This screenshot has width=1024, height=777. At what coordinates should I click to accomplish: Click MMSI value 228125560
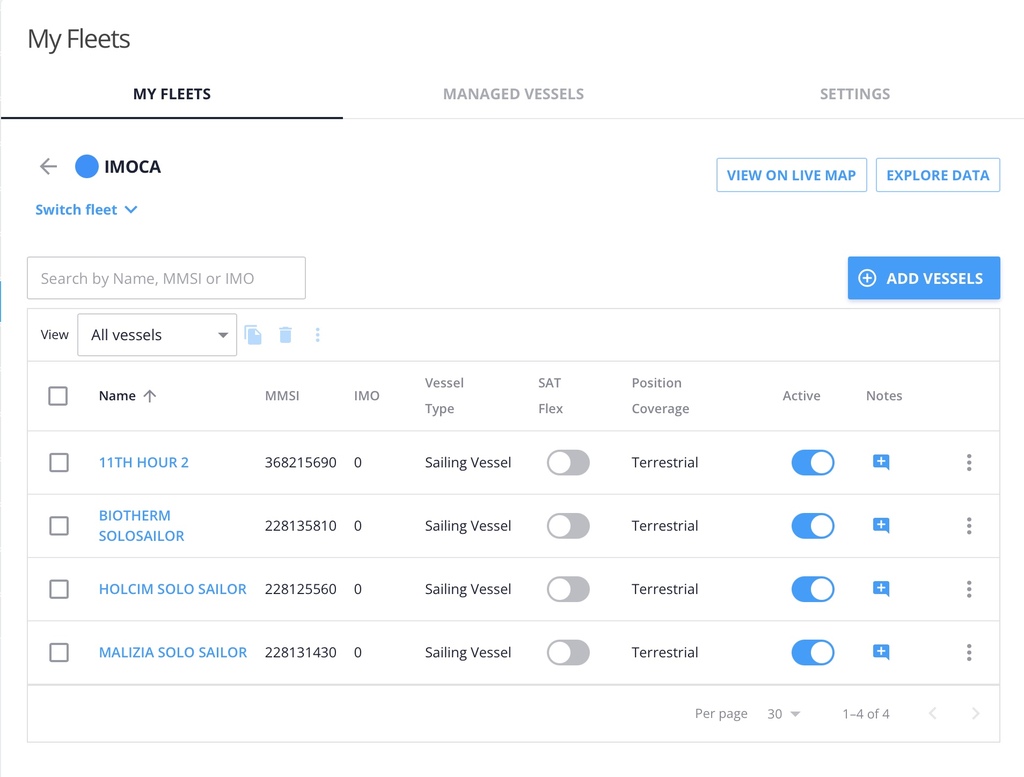pyautogui.click(x=300, y=589)
